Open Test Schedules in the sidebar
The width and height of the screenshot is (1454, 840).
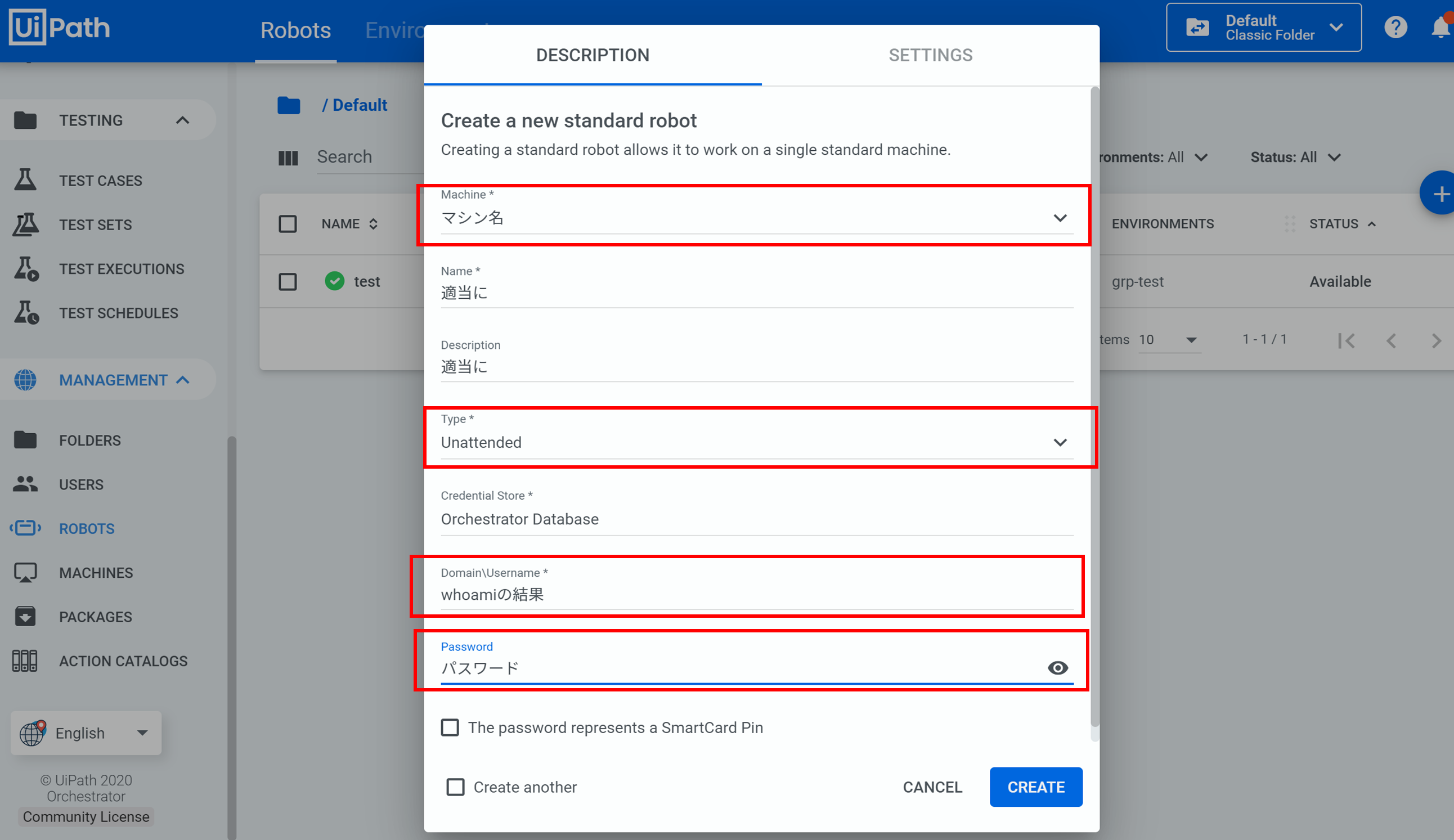coord(118,313)
